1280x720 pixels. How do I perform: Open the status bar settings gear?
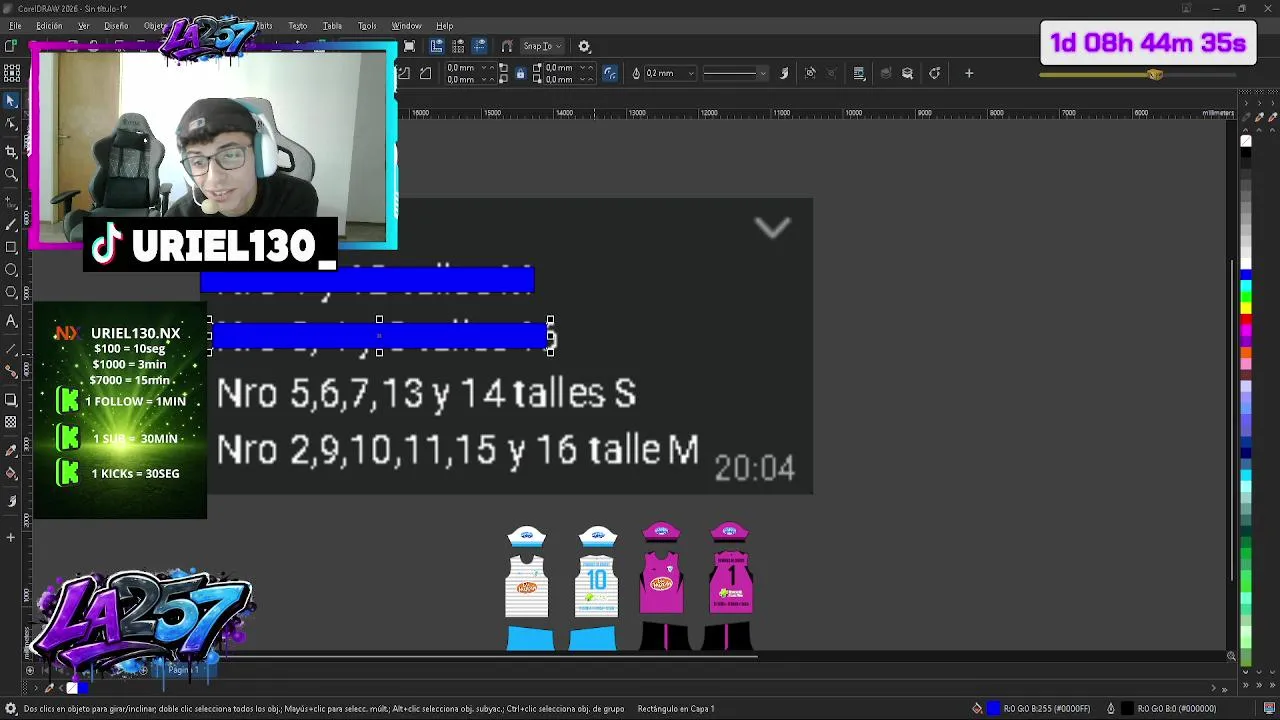pos(10,708)
